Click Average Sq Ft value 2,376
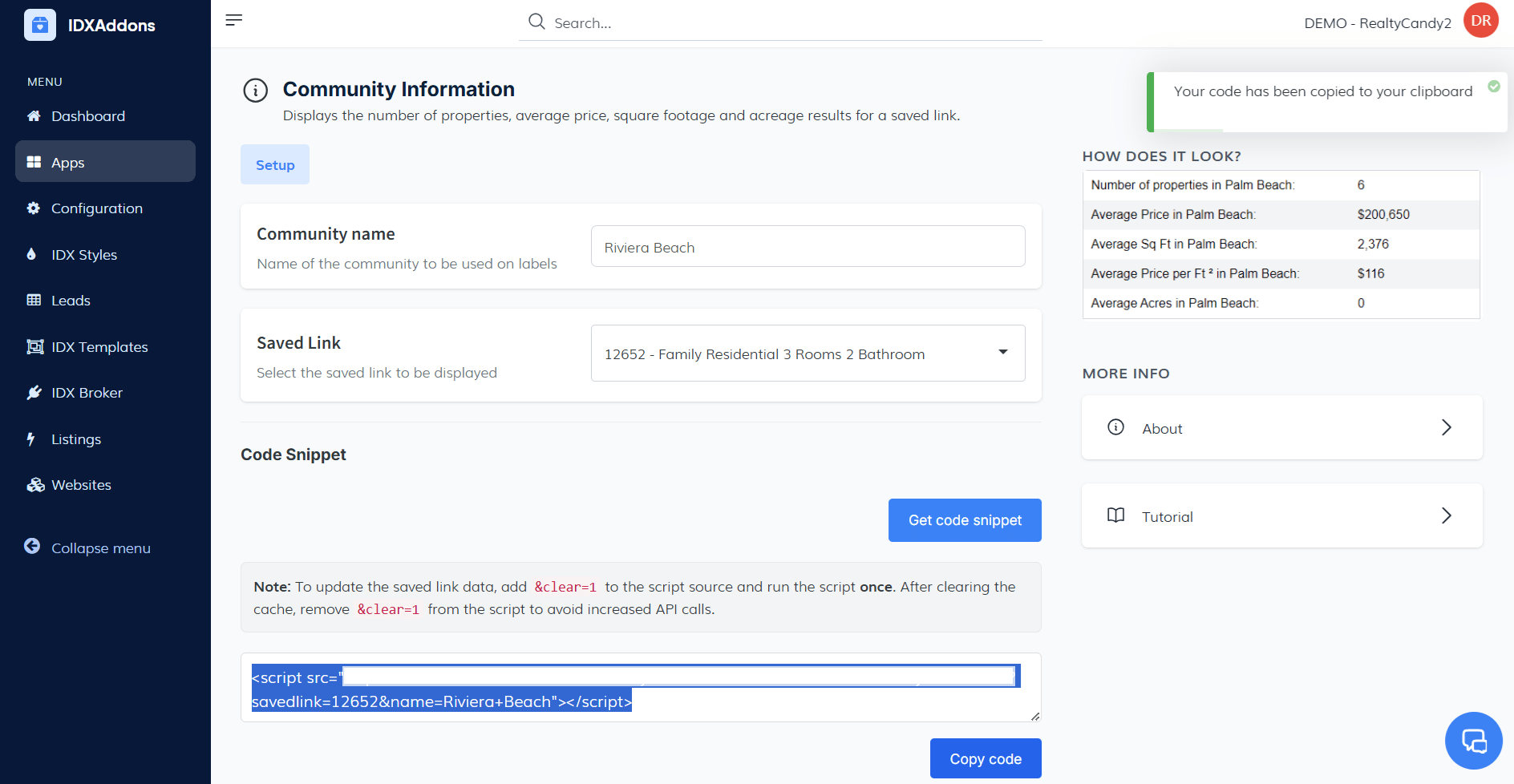 point(1373,244)
